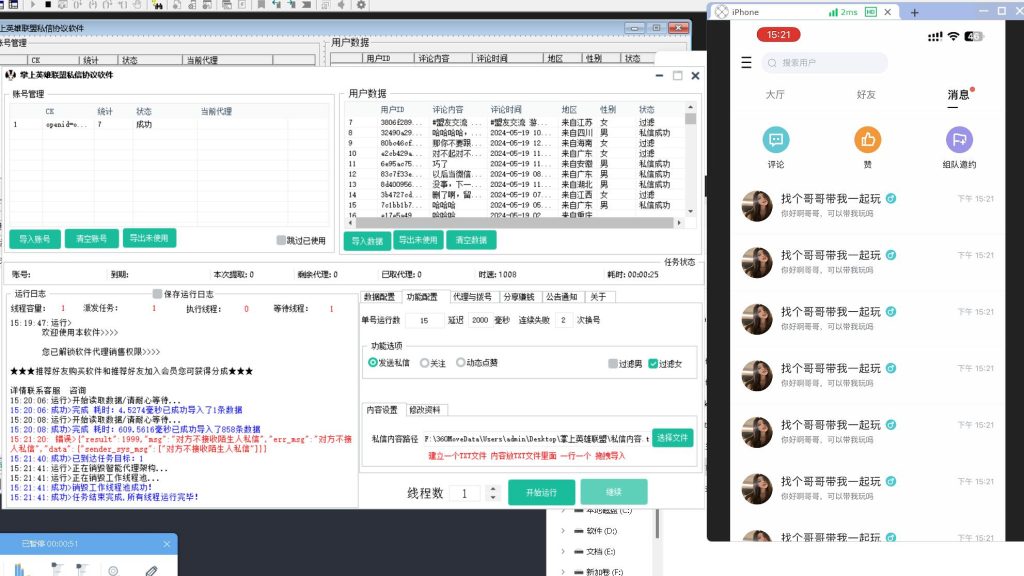
Task: Open the 评论 comments icon
Action: (x=775, y=140)
